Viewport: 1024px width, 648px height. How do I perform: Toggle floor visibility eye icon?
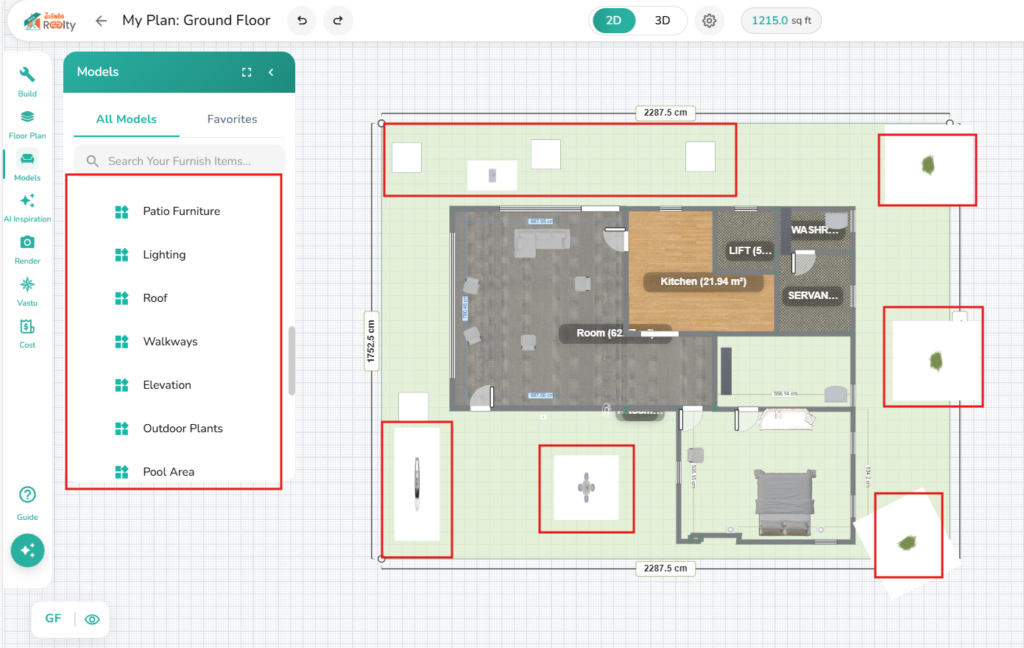pyautogui.click(x=92, y=619)
